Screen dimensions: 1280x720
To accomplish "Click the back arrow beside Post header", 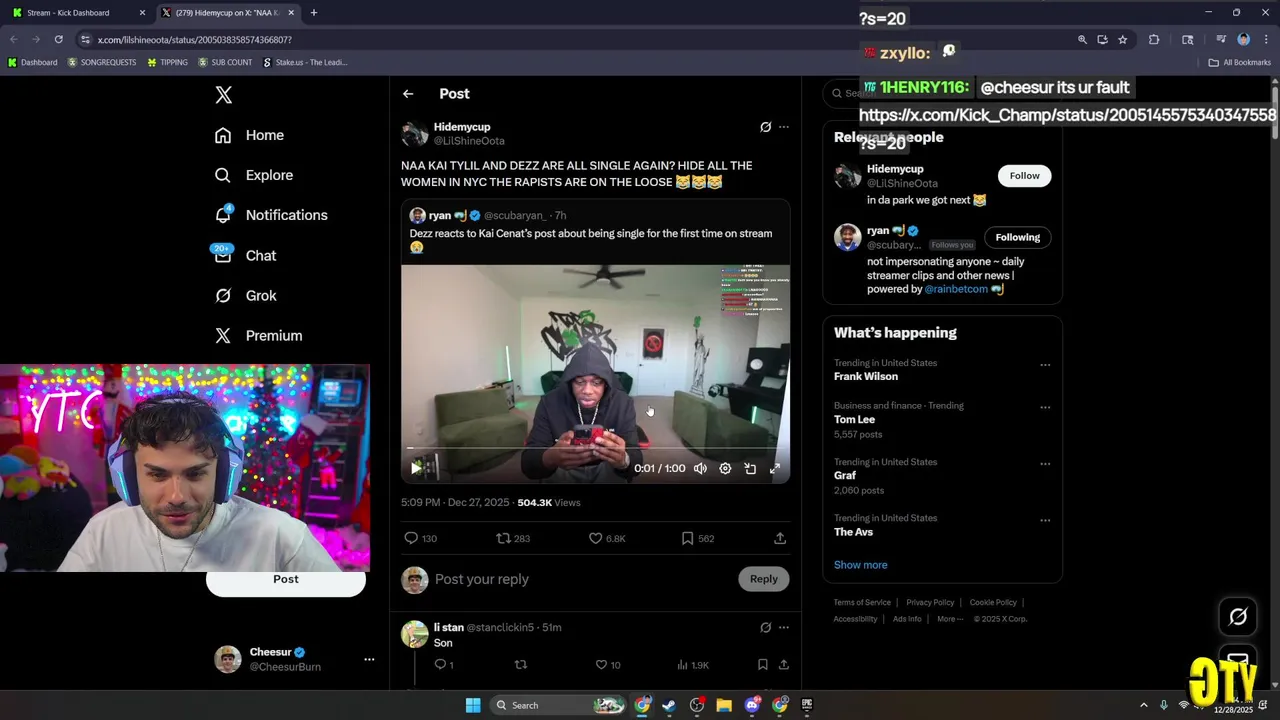I will [x=408, y=94].
